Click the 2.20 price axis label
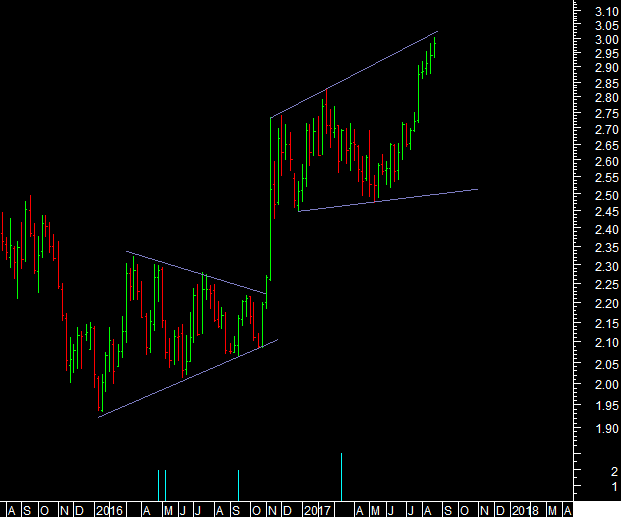The image size is (621, 517). point(607,304)
